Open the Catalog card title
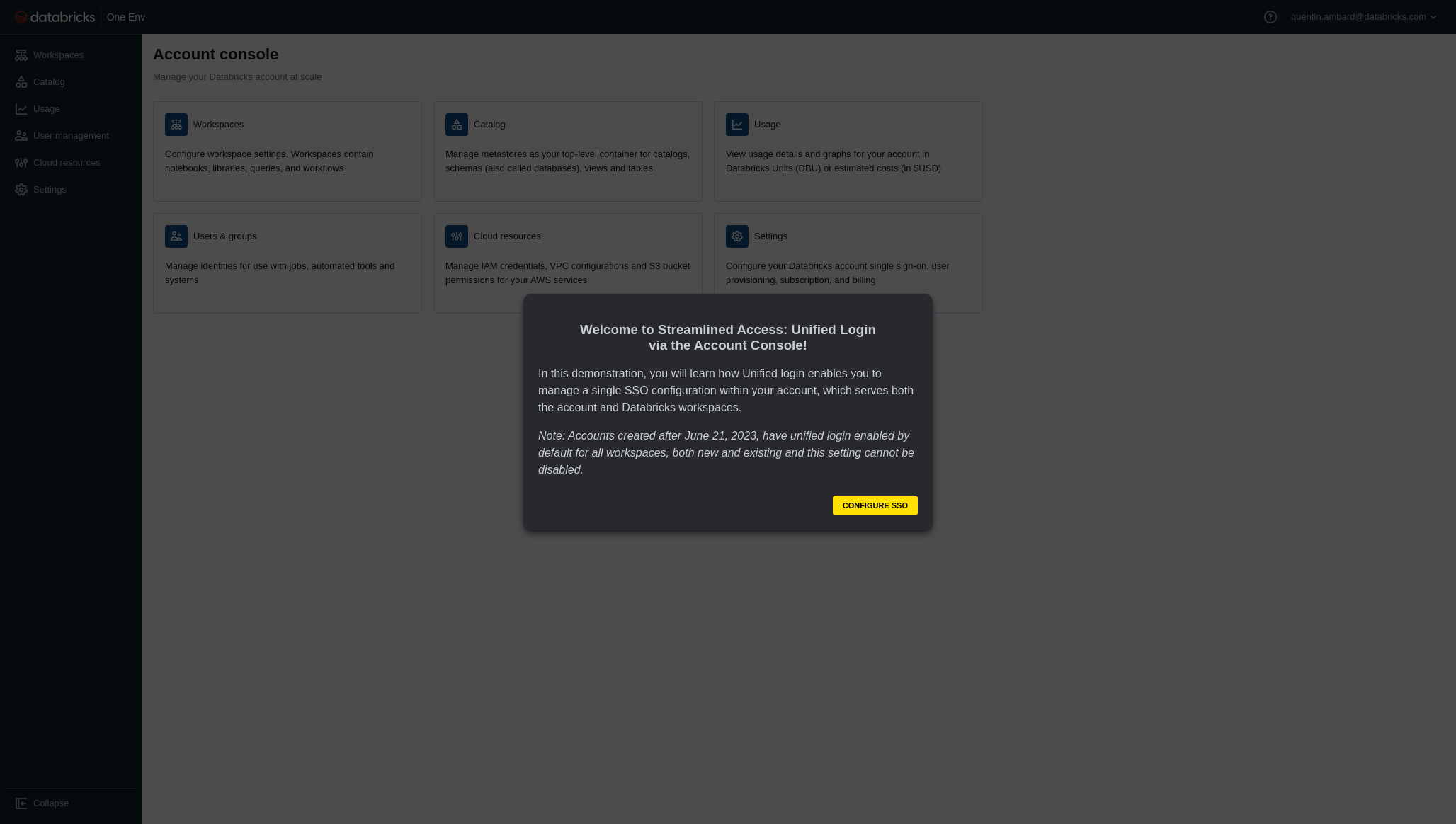Image resolution: width=1456 pixels, height=824 pixels. click(x=489, y=125)
